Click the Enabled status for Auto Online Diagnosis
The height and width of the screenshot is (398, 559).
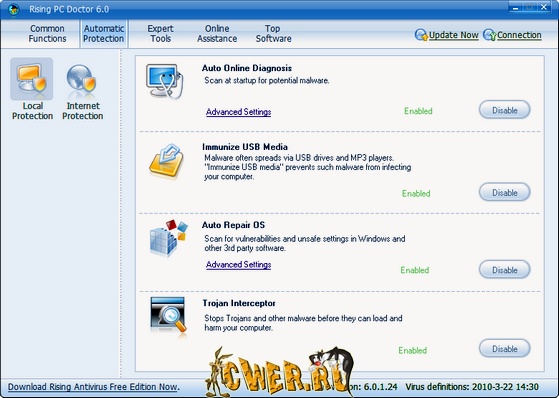point(418,111)
